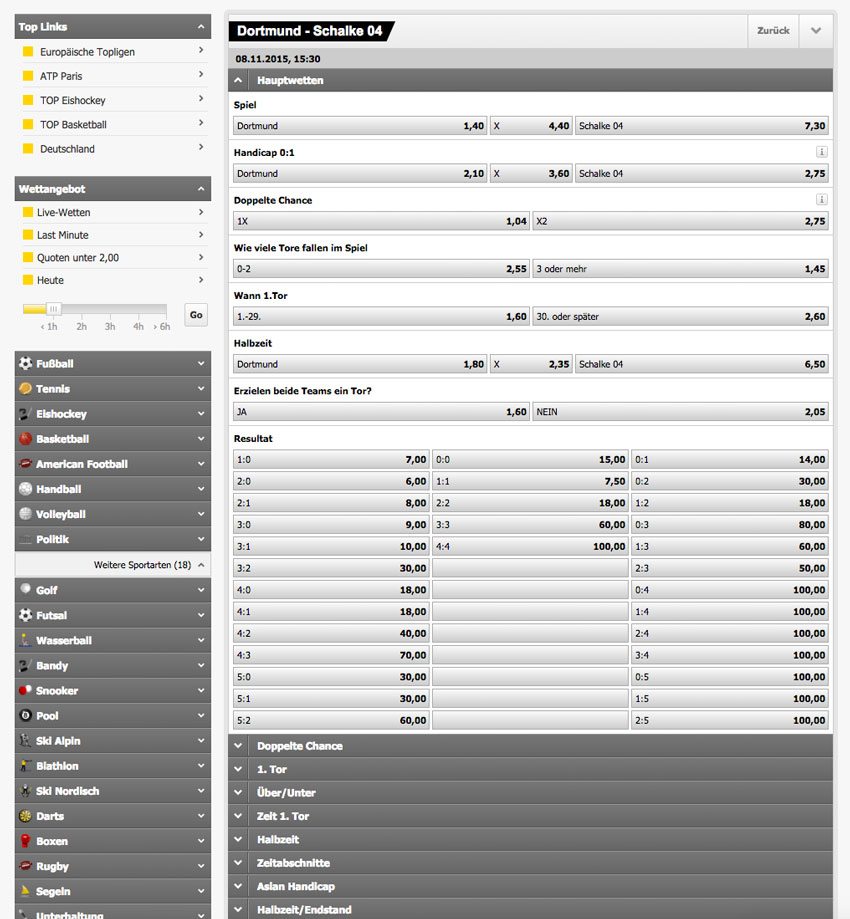Collapse the Top Links panel

(201, 26)
